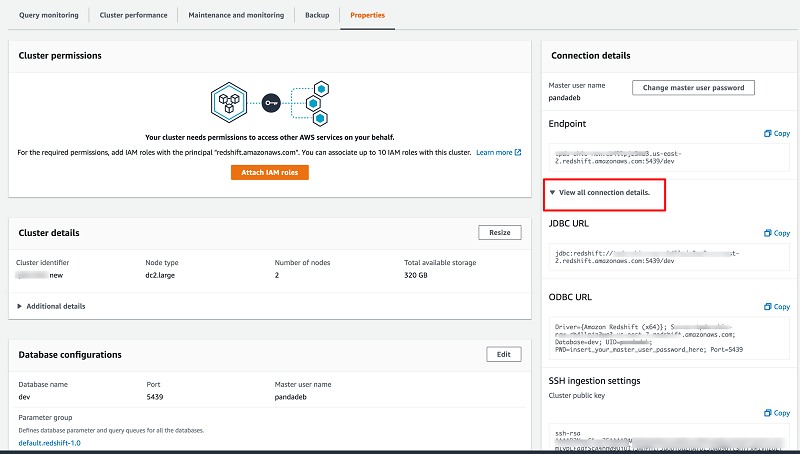Copy the Endpoint value

(777, 134)
